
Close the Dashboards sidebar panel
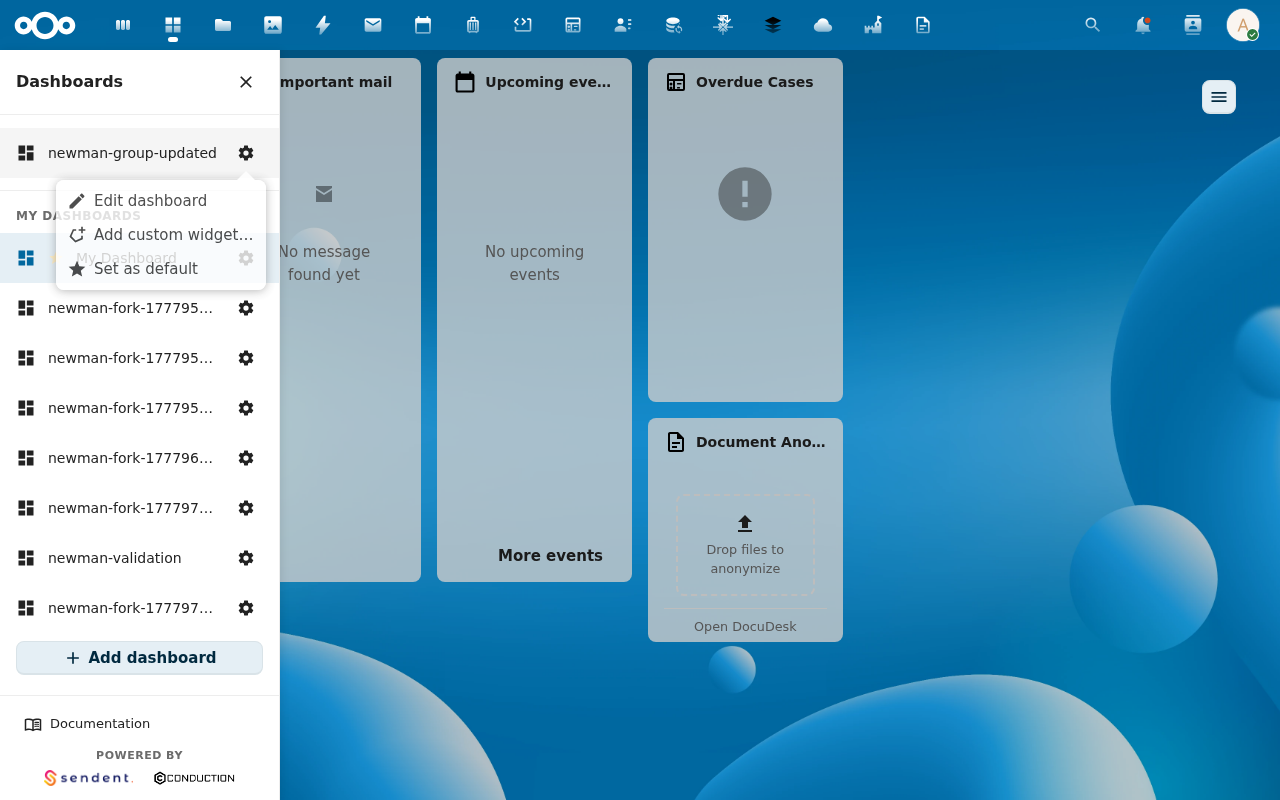tap(246, 82)
